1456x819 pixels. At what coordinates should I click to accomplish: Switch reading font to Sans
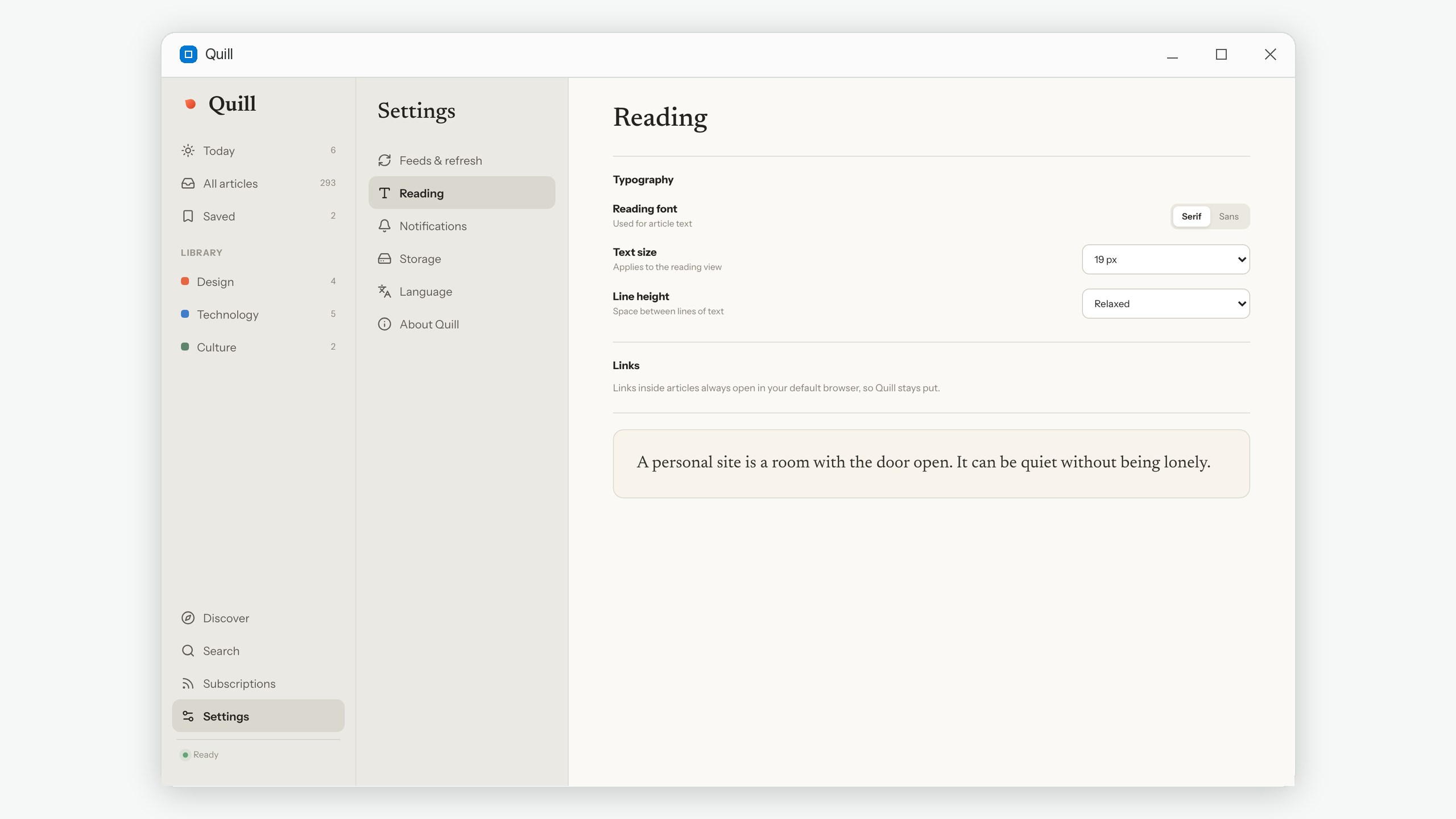point(1228,216)
